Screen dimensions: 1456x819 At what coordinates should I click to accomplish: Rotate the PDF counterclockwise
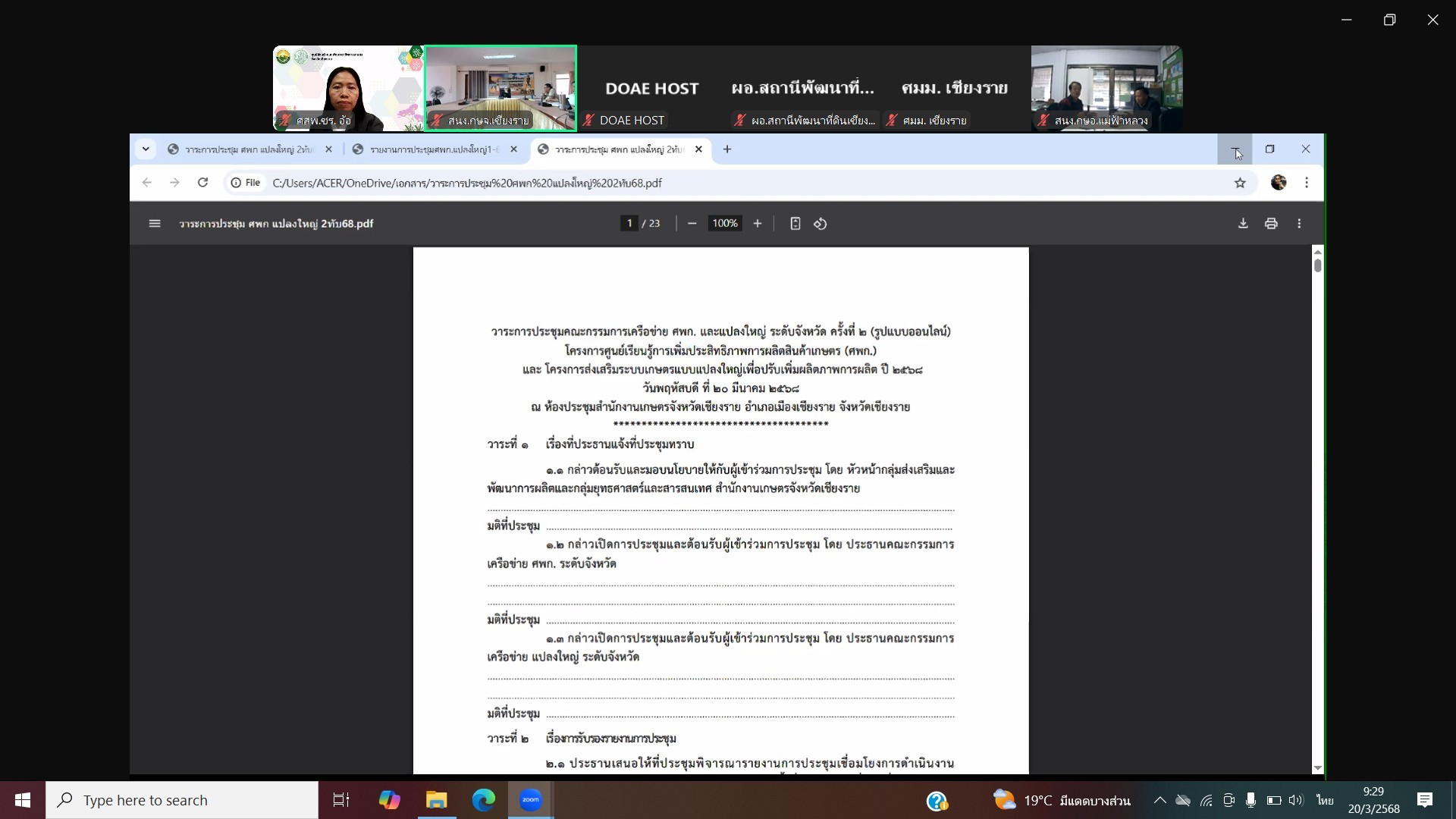[821, 224]
